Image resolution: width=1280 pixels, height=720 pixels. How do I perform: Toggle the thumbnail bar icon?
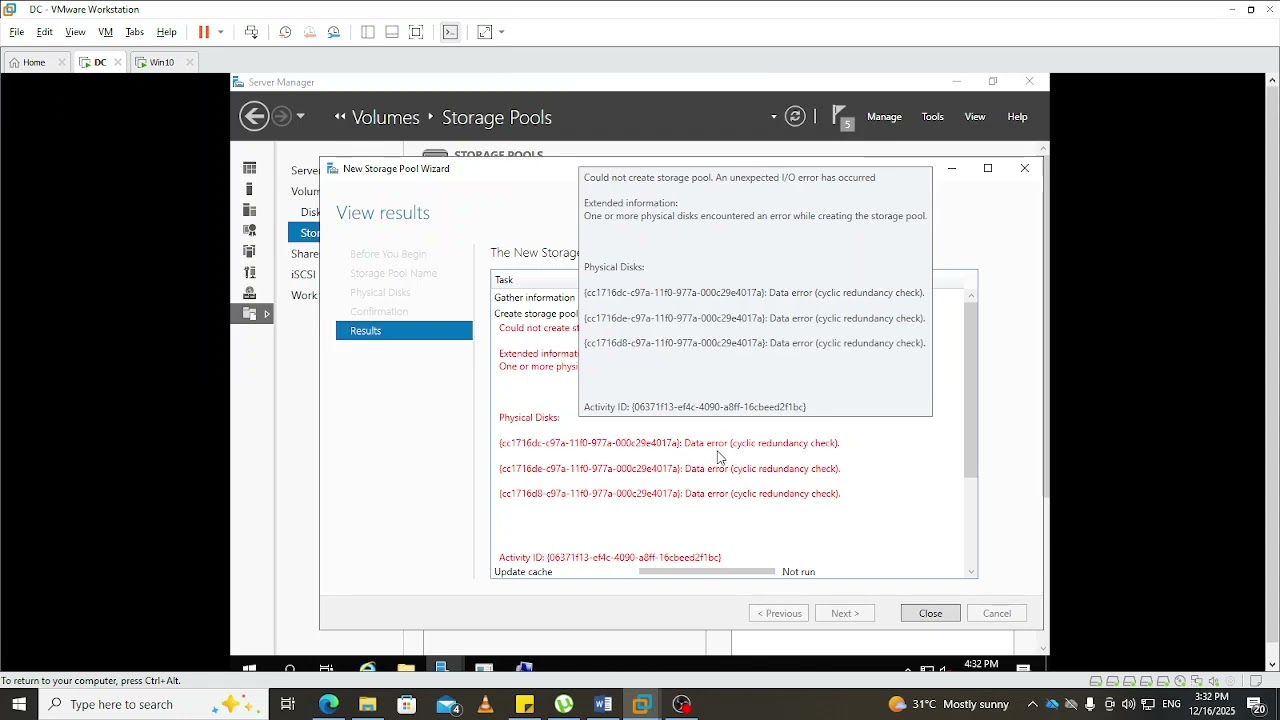(x=392, y=32)
